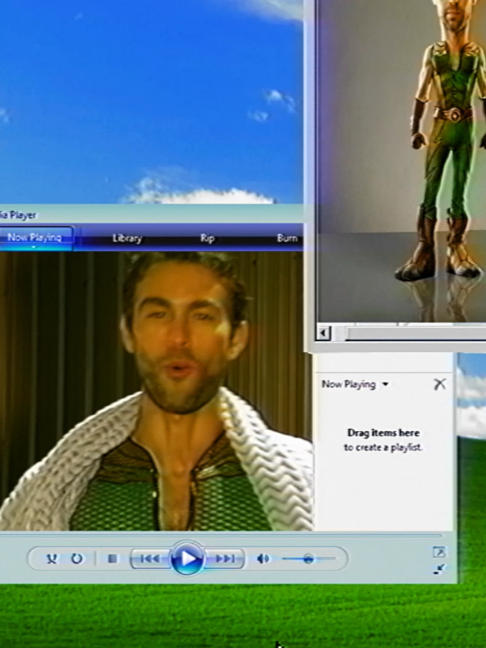The image size is (486, 648).
Task: Turn on shuffle in the player controls
Action: click(52, 559)
